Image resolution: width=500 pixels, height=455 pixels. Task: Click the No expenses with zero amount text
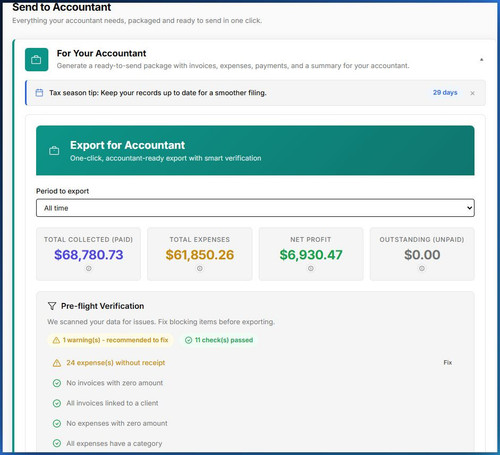(x=117, y=423)
